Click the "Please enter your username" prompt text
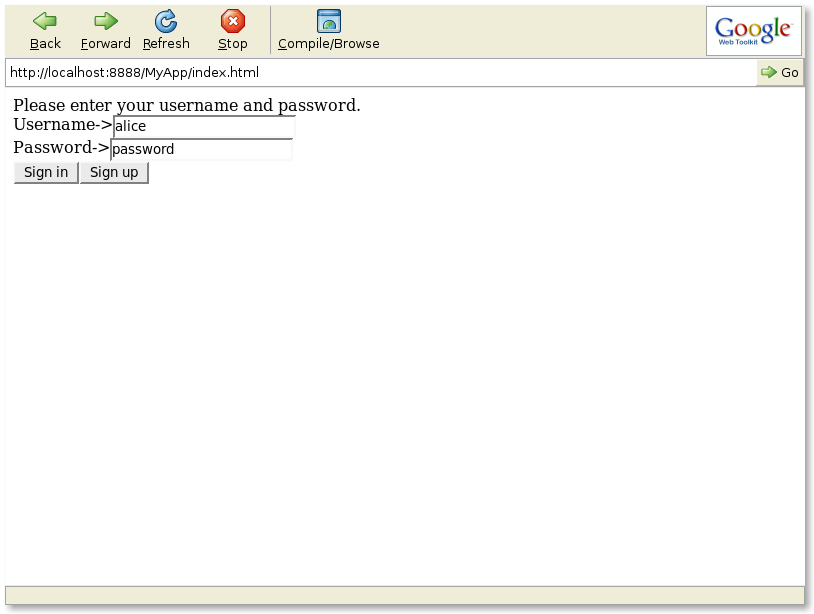This screenshot has height=614, width=814. [x=186, y=105]
